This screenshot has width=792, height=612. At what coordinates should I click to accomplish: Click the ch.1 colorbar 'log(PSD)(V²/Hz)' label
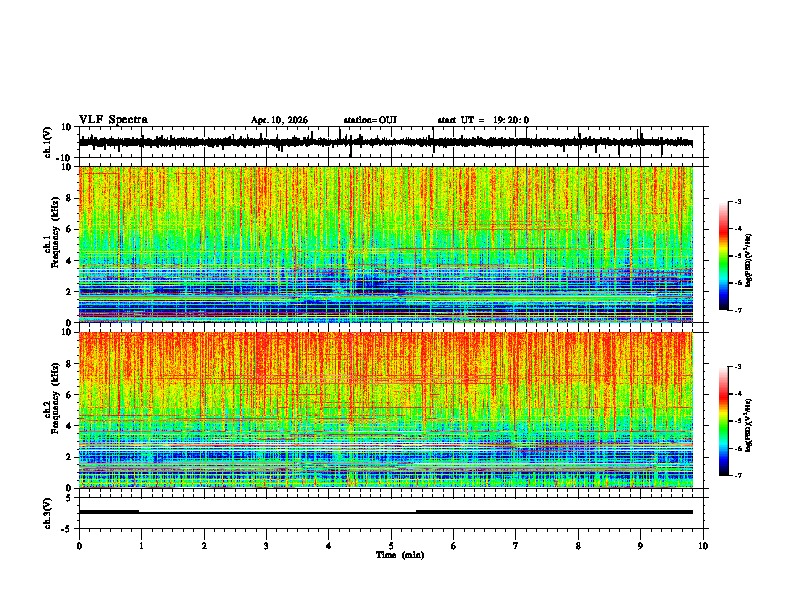[749, 260]
